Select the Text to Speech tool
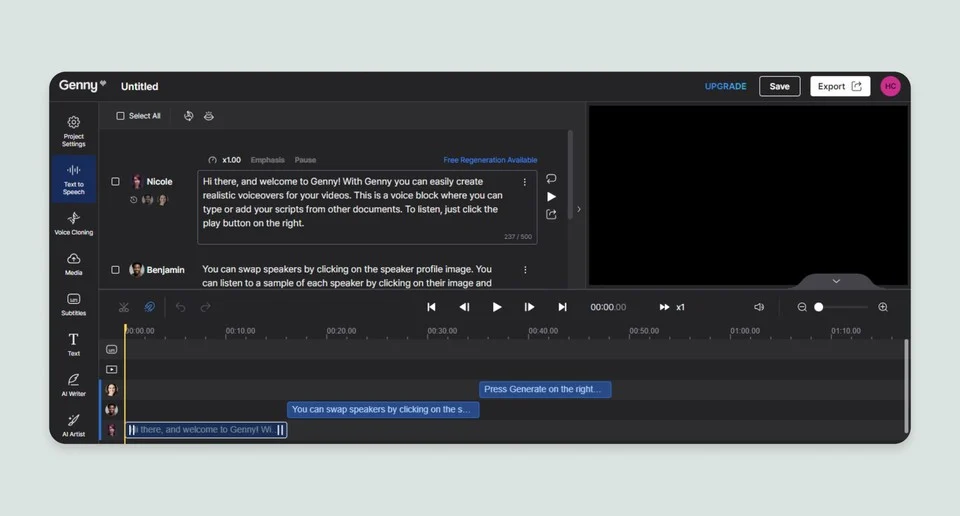960x516 pixels. pyautogui.click(x=73, y=179)
